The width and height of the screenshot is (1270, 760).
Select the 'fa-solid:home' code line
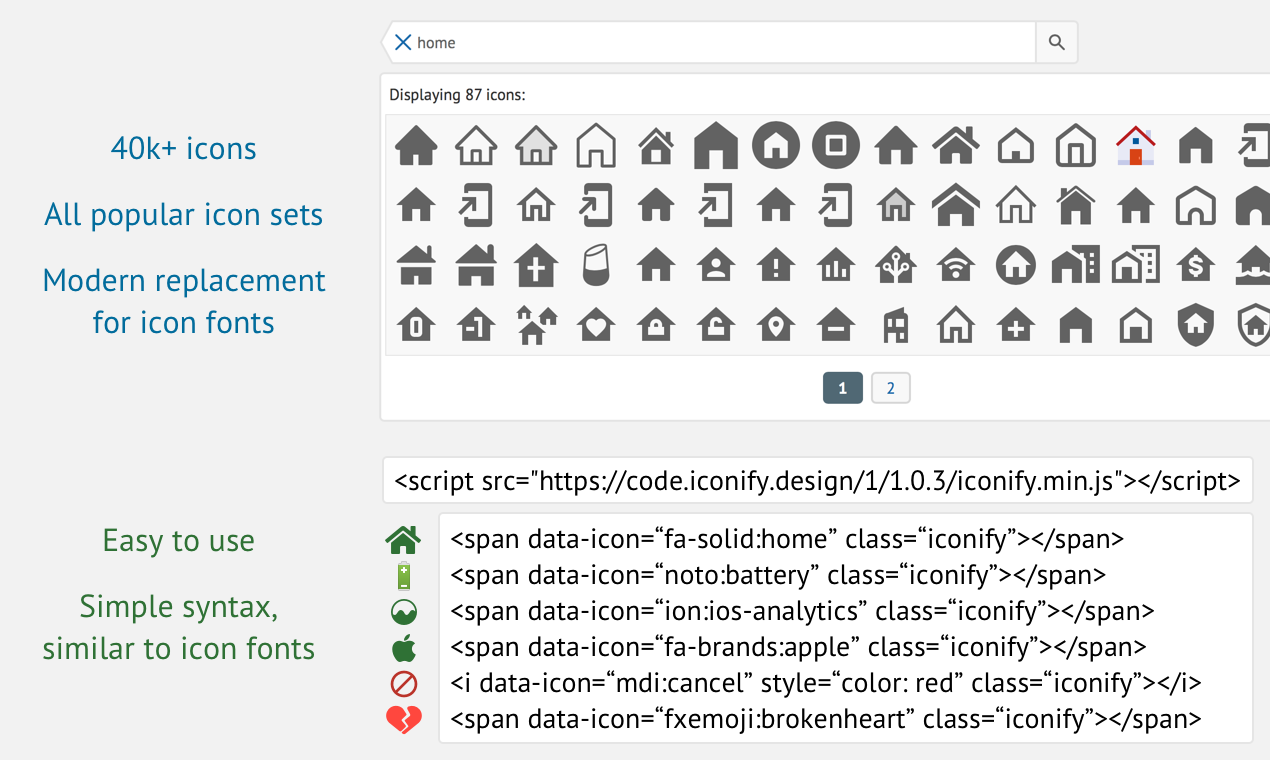point(787,539)
